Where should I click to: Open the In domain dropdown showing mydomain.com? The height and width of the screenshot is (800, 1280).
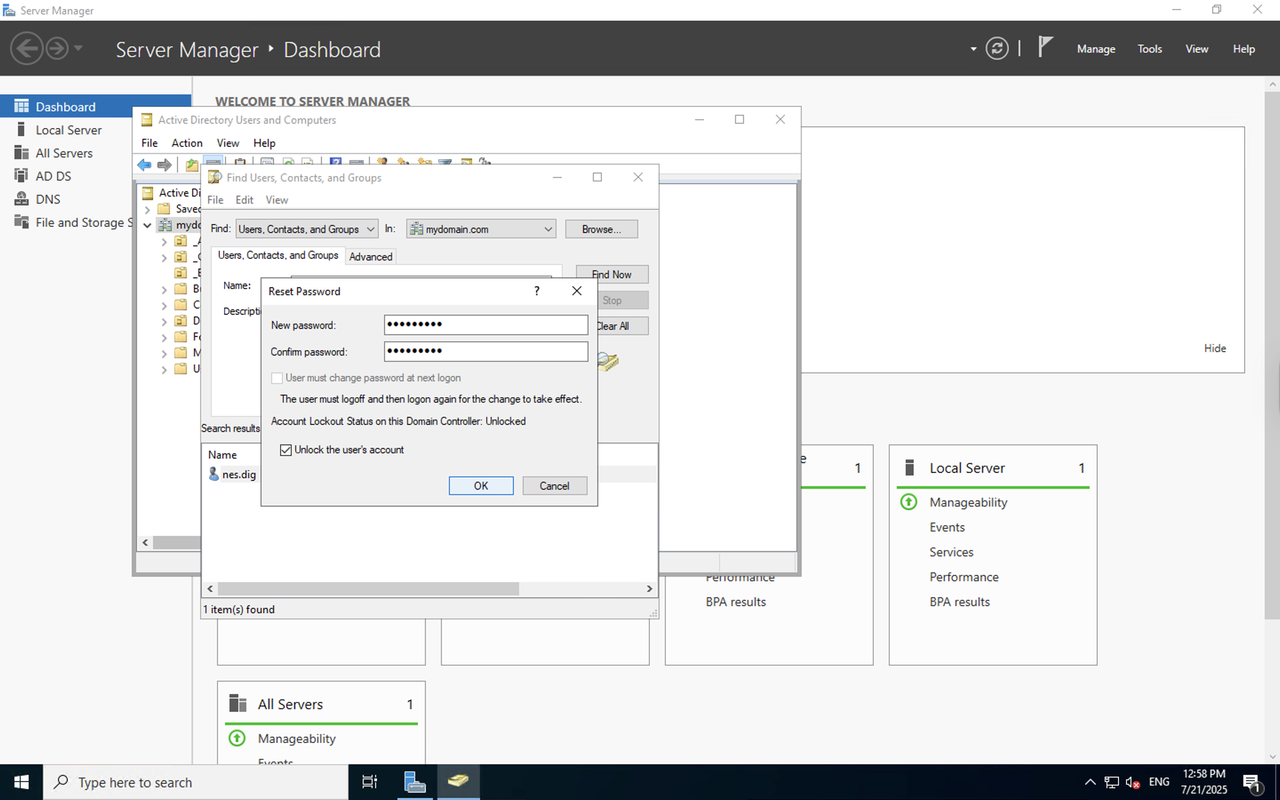coord(480,229)
